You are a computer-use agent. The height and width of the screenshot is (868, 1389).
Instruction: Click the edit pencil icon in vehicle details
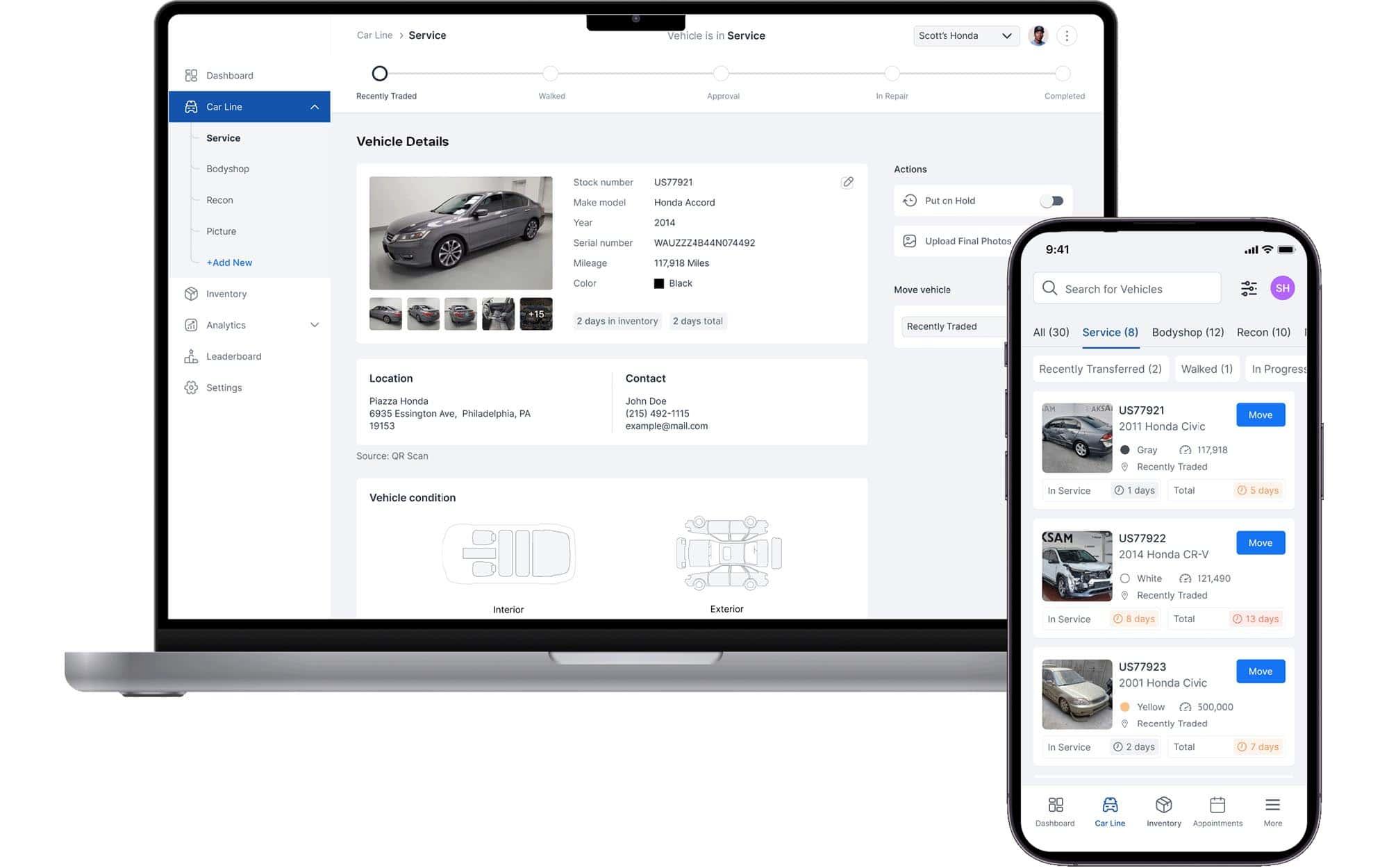(x=847, y=182)
